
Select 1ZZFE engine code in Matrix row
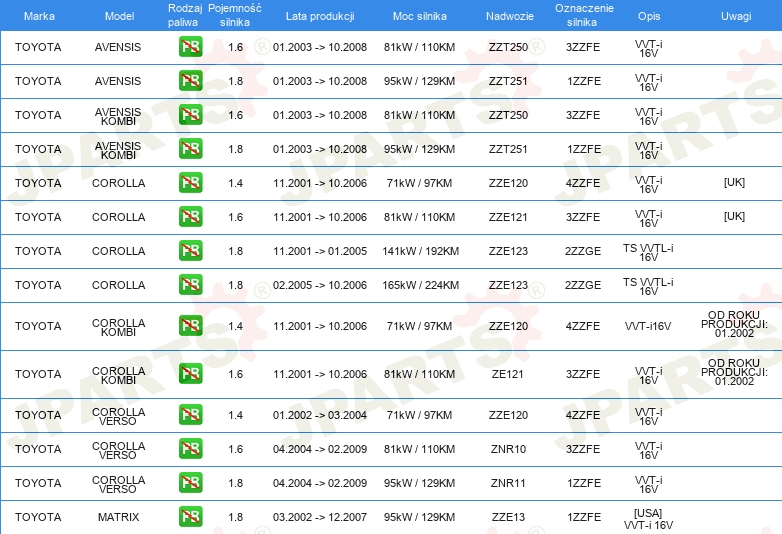point(584,517)
